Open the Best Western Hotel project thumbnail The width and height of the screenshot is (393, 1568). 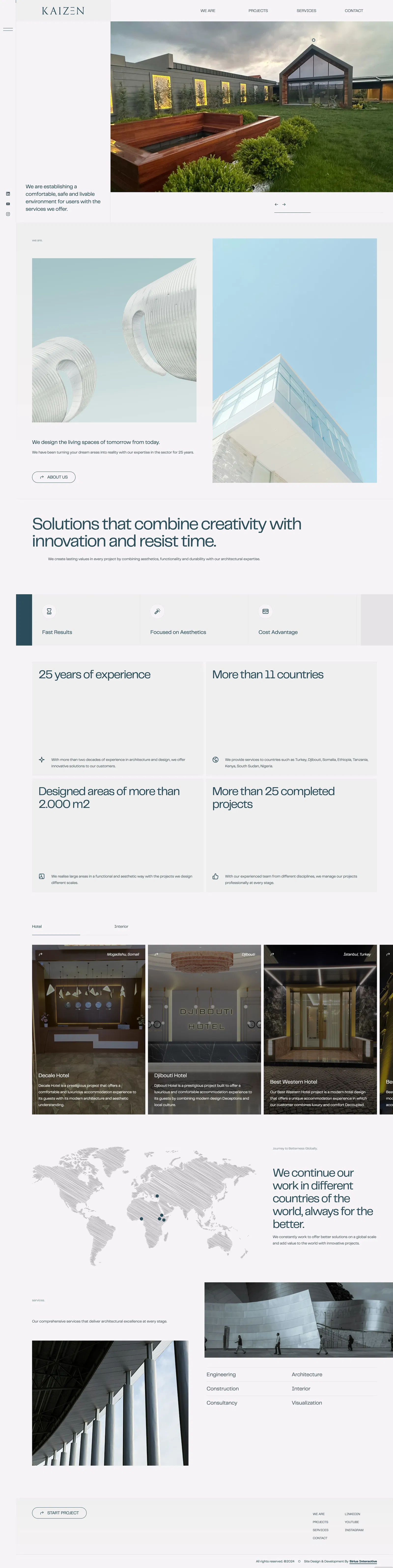tap(320, 1029)
